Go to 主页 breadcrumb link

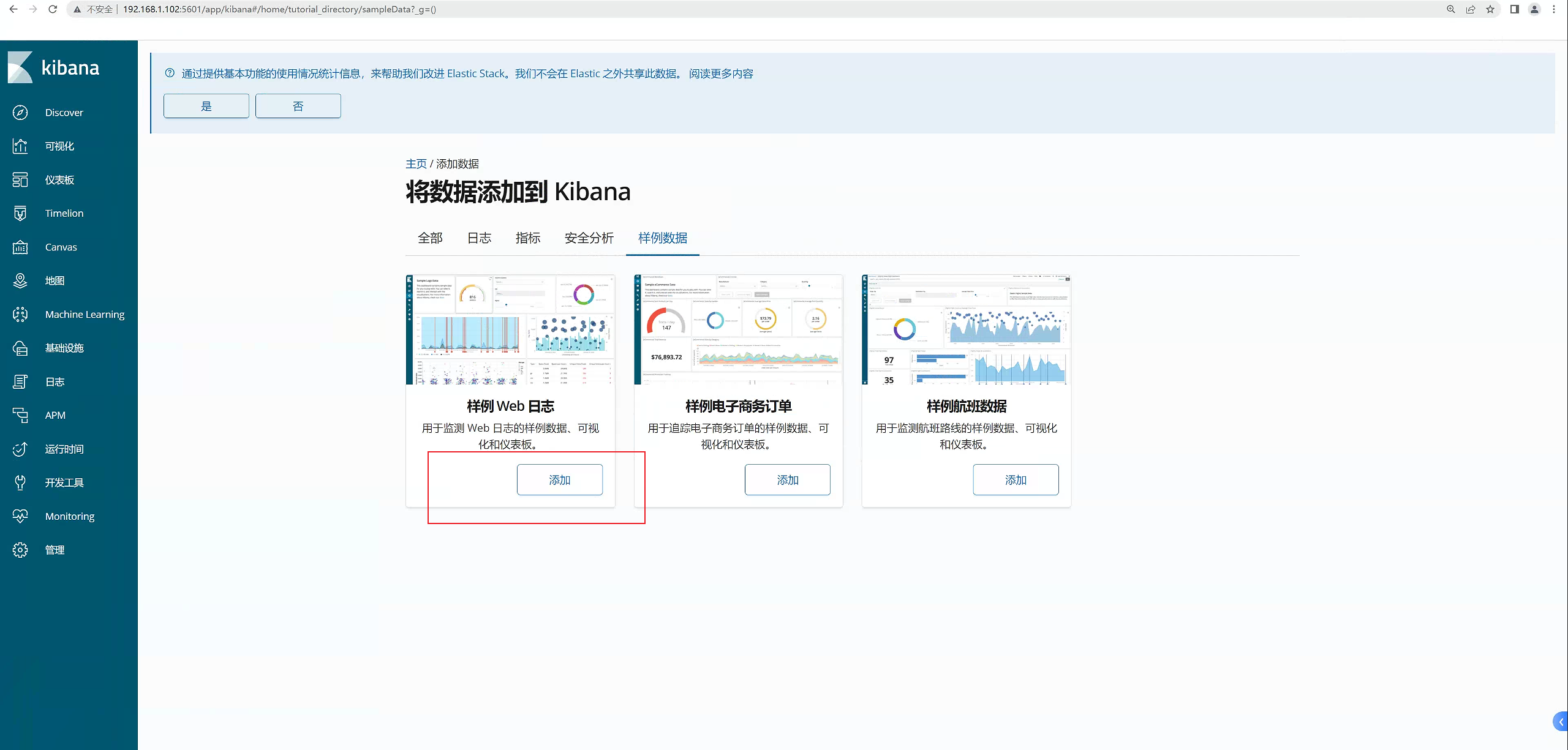pos(416,164)
